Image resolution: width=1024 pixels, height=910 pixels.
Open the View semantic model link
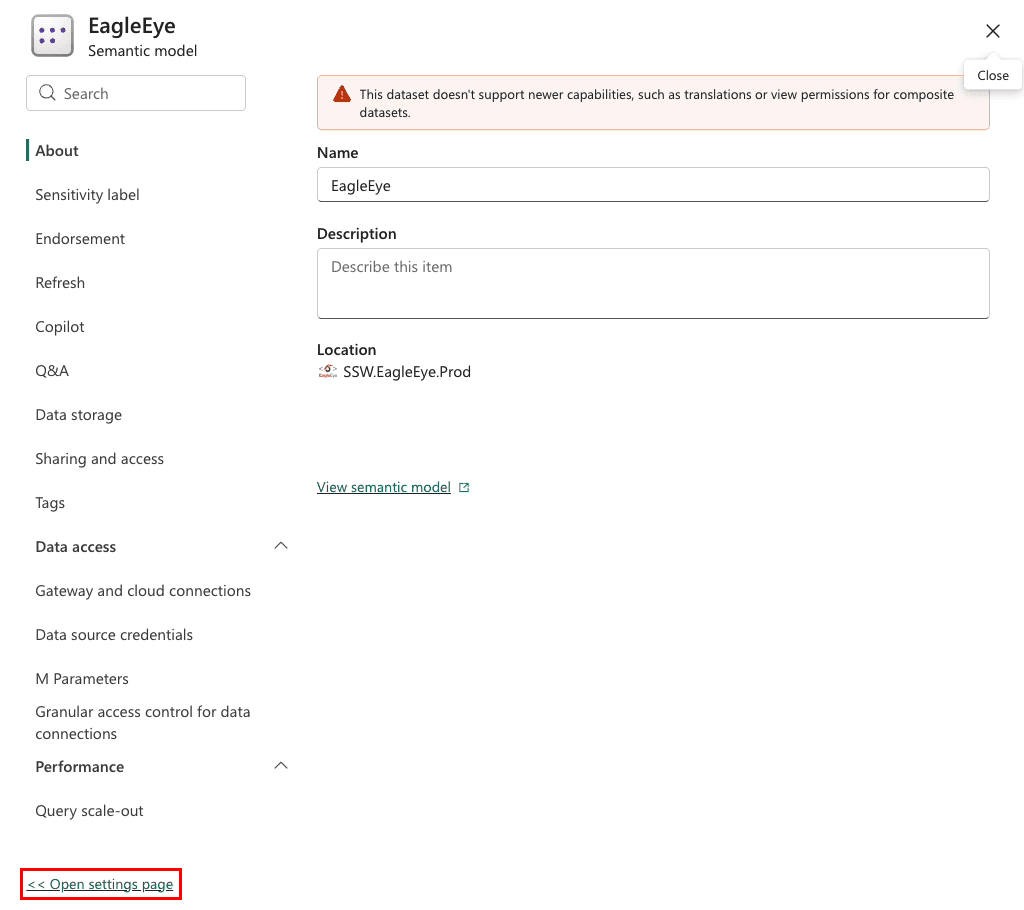coord(384,487)
